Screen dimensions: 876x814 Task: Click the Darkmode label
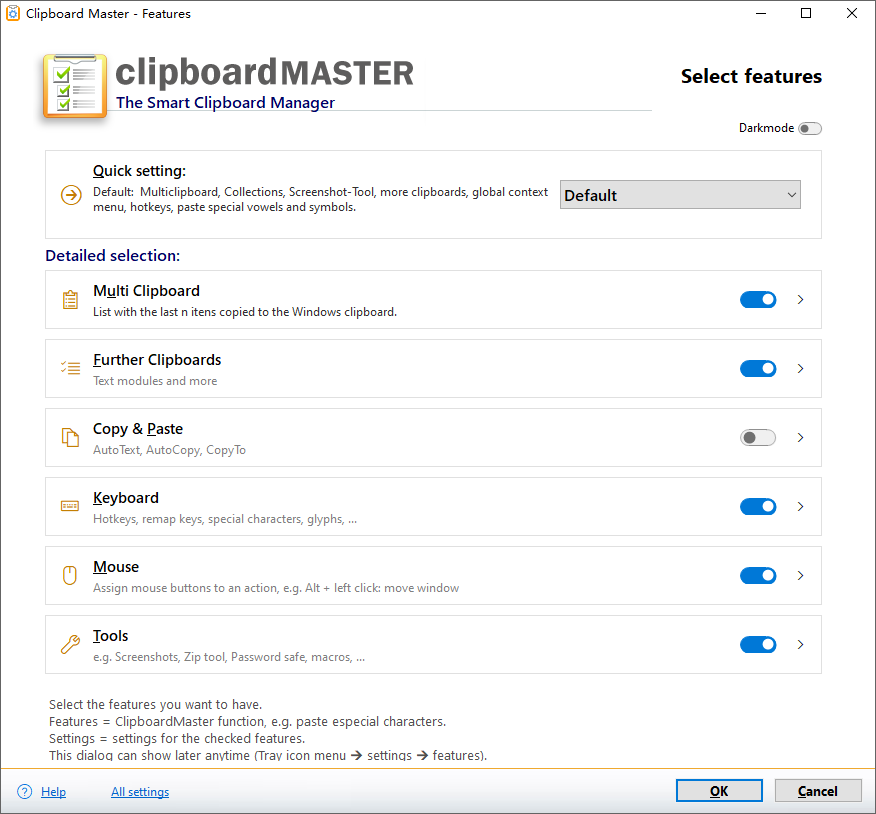pos(766,128)
